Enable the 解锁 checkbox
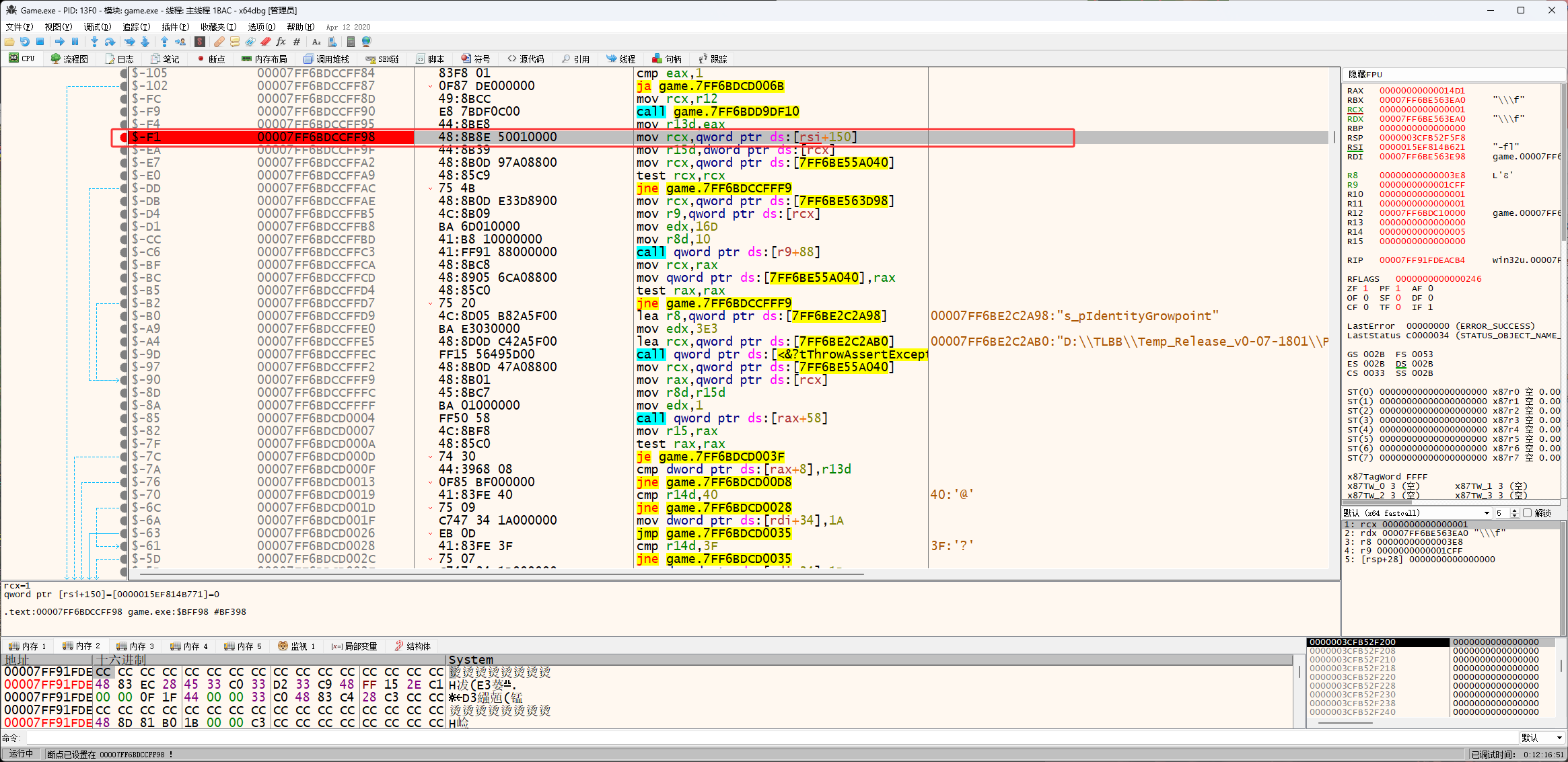 [x=1527, y=513]
